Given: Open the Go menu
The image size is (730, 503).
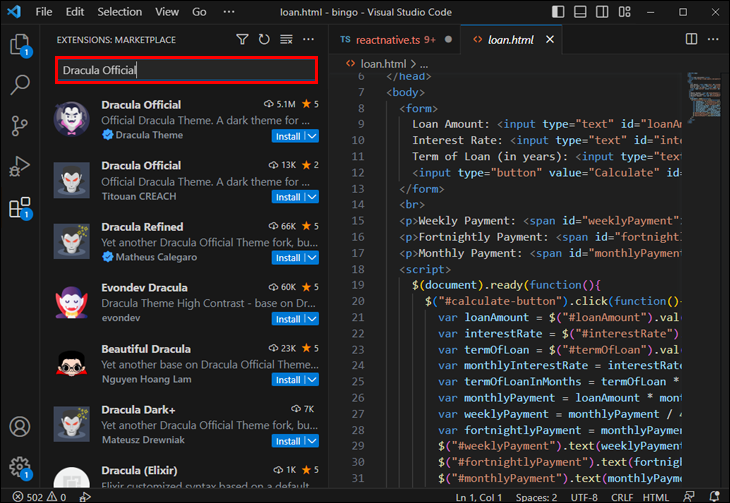Looking at the screenshot, I should click(199, 12).
